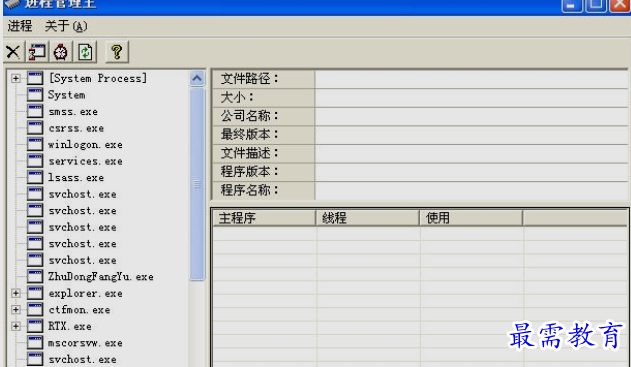Click the 文件描述 value field
Screen dimensions: 631x367
point(471,153)
